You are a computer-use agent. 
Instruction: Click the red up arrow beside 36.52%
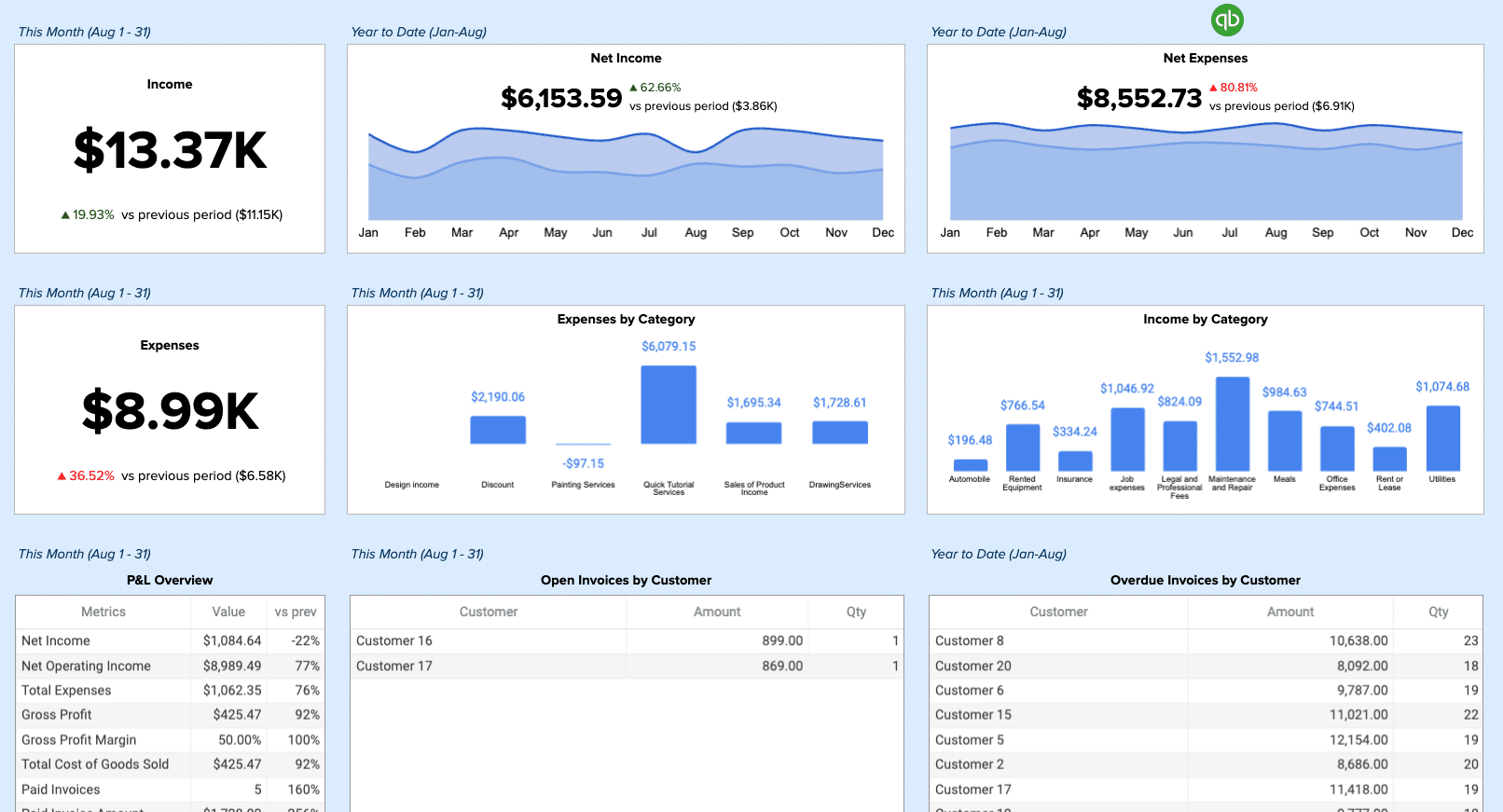(62, 476)
